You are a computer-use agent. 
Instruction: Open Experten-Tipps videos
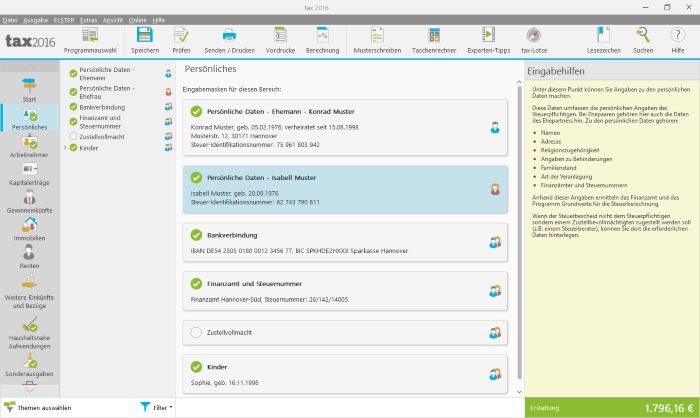click(x=488, y=41)
